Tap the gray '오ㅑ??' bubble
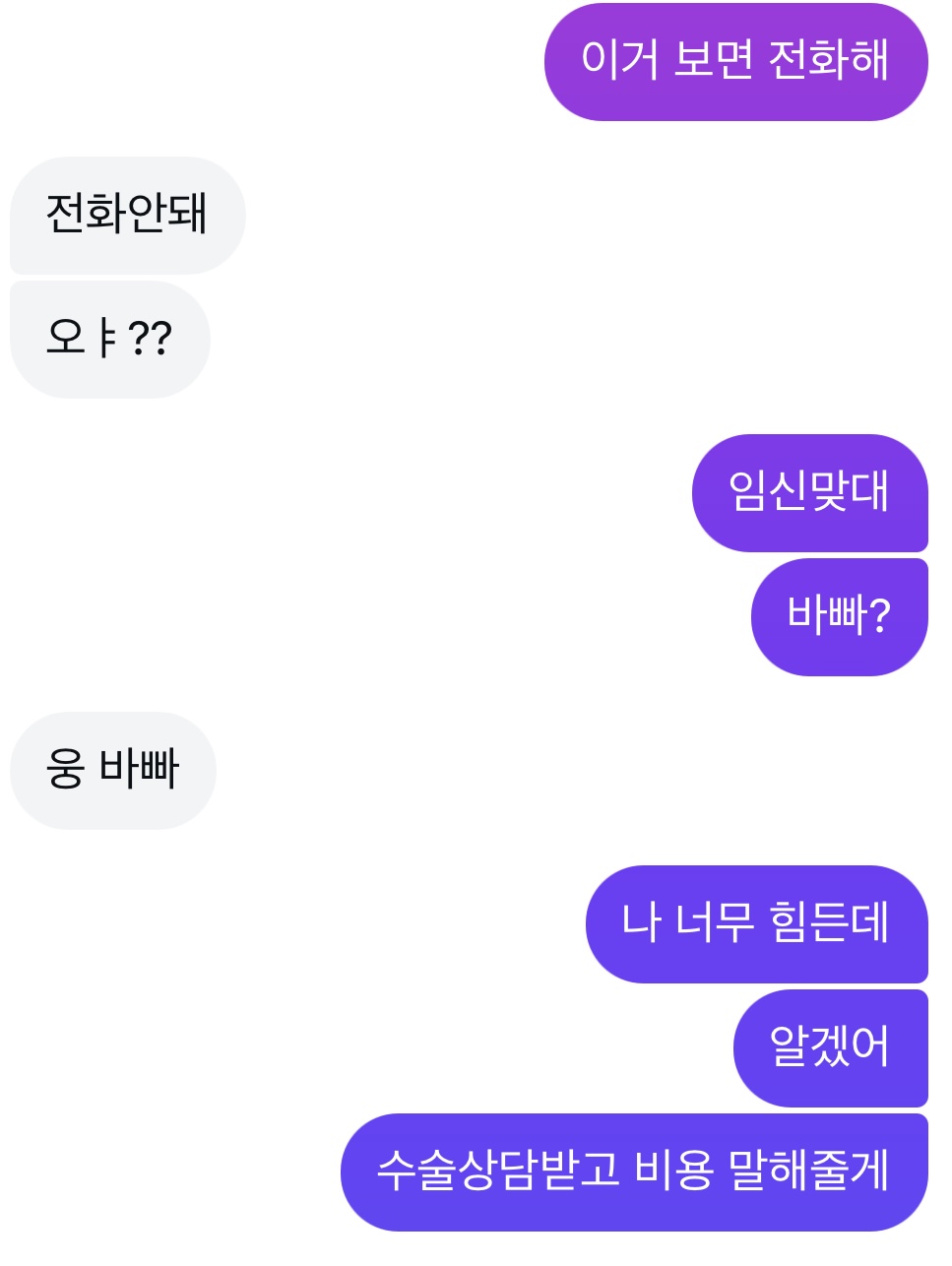 pyautogui.click(x=109, y=340)
